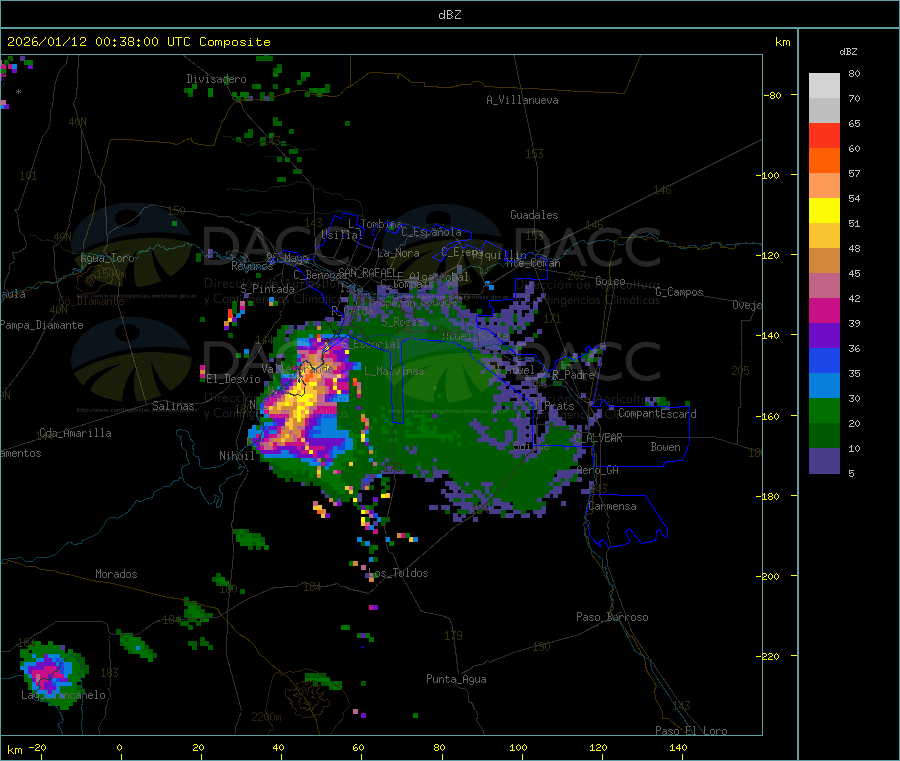
Task: Click the Morados map label
Action: (x=116, y=574)
